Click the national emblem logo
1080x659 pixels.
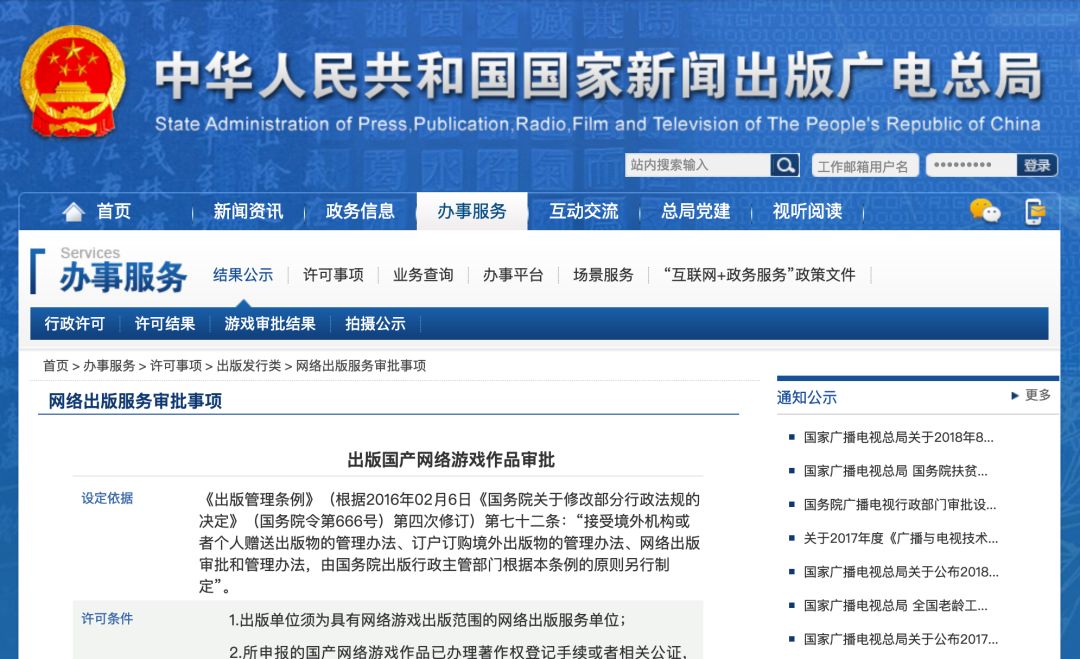(x=72, y=82)
